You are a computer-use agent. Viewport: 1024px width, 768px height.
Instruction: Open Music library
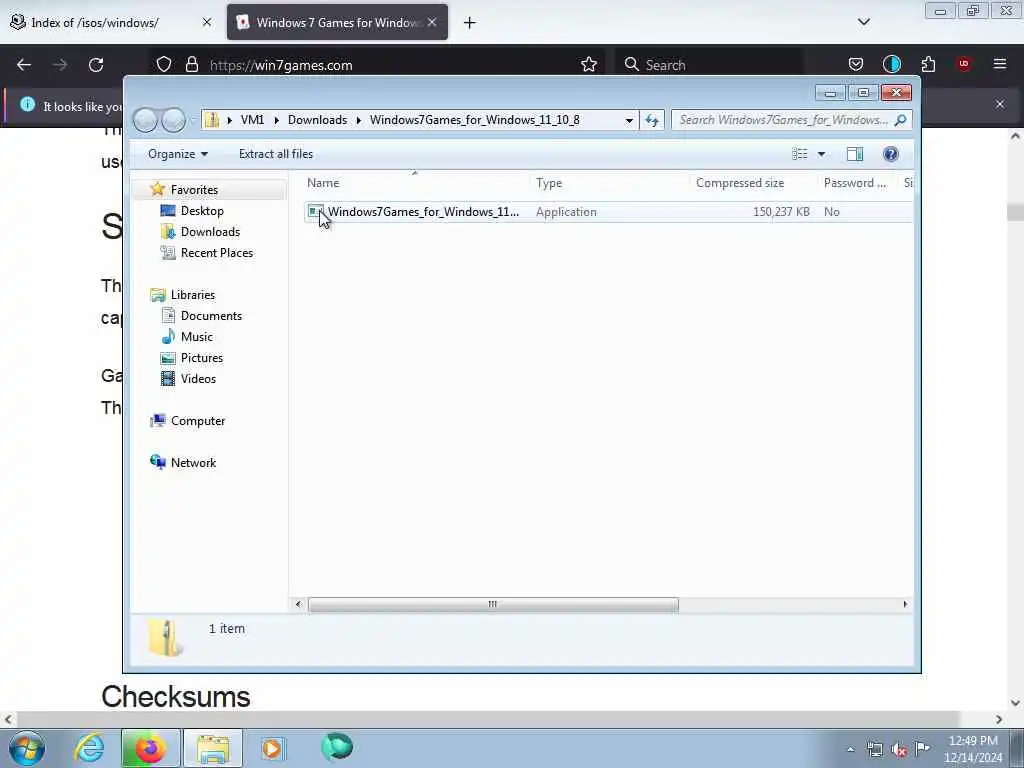187,337
